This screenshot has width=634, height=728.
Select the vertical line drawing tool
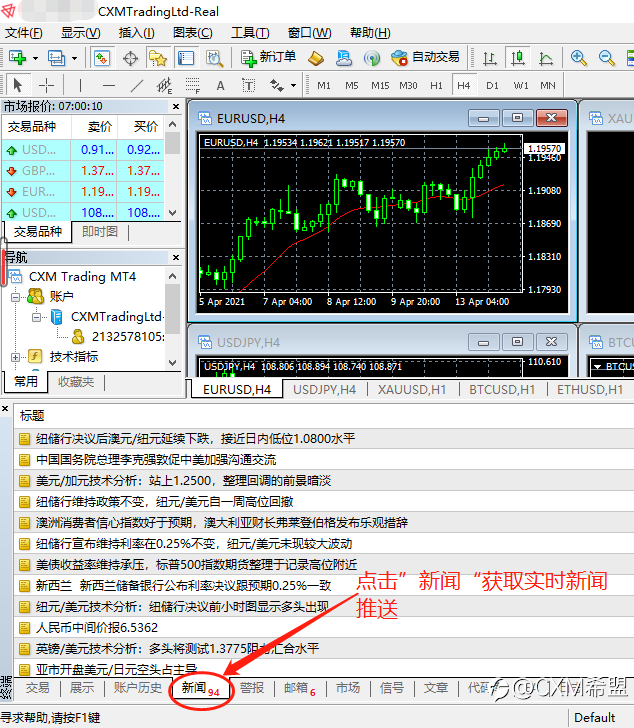click(80, 85)
